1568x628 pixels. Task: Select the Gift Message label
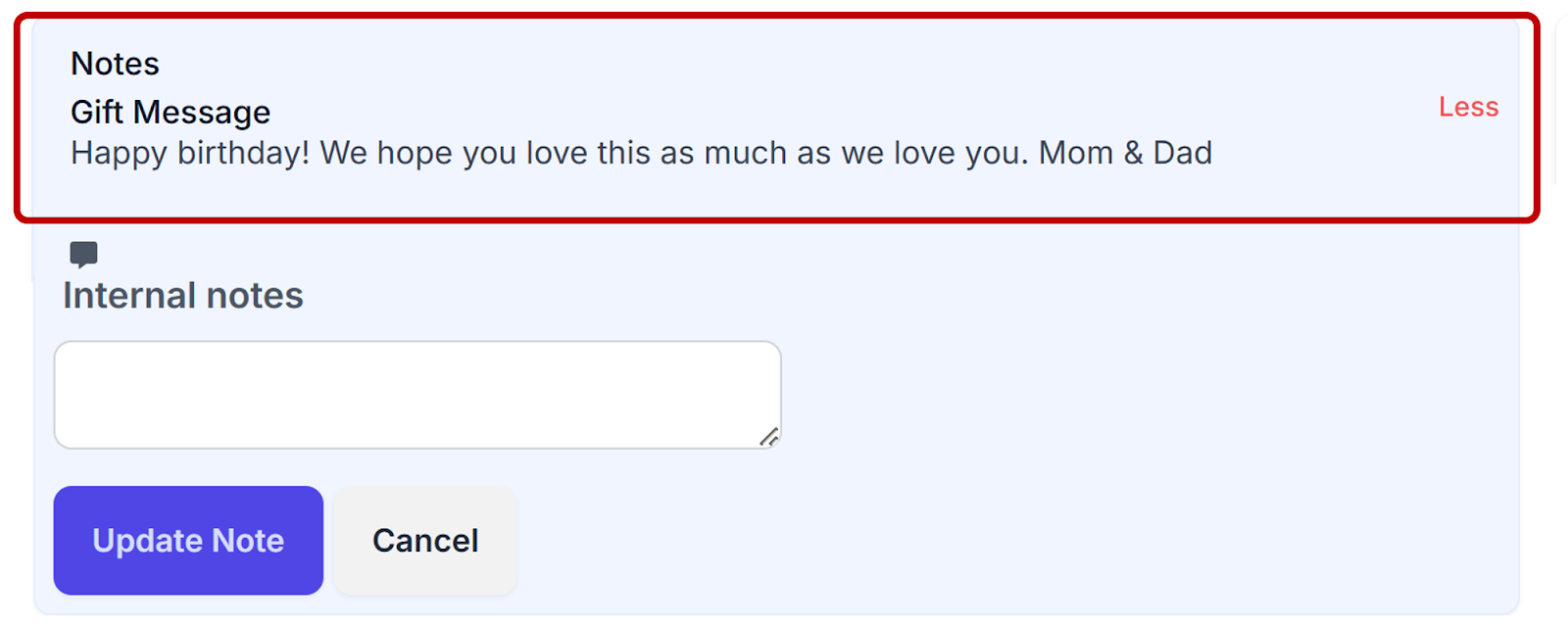coord(171,113)
